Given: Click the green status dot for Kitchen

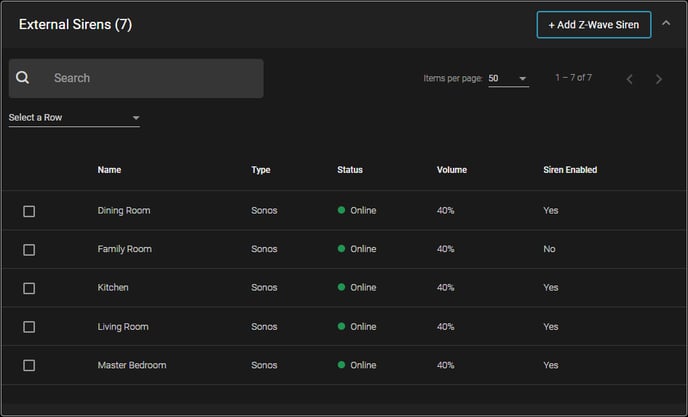Looking at the screenshot, I should [x=341, y=287].
